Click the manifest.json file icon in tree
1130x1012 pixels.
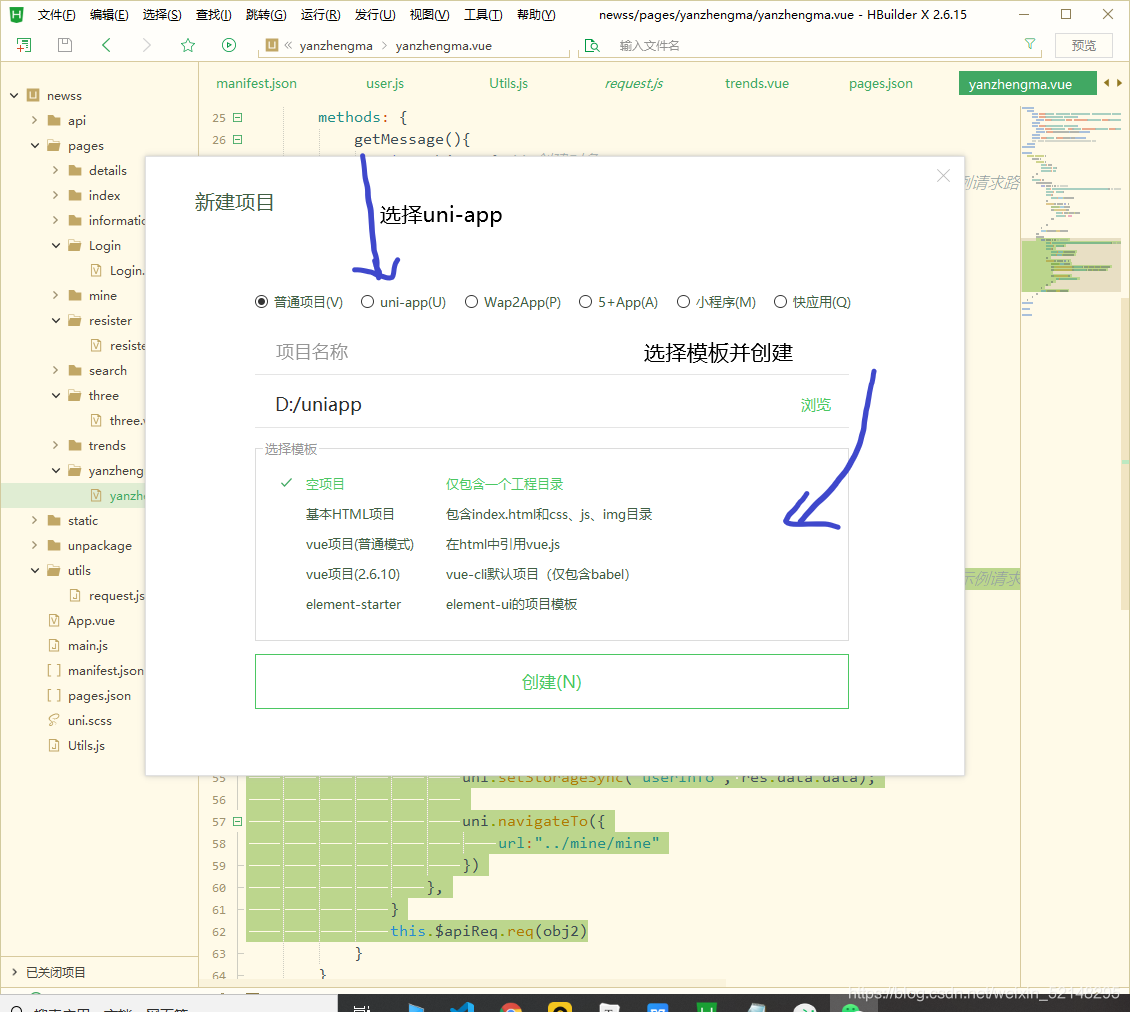click(54, 670)
